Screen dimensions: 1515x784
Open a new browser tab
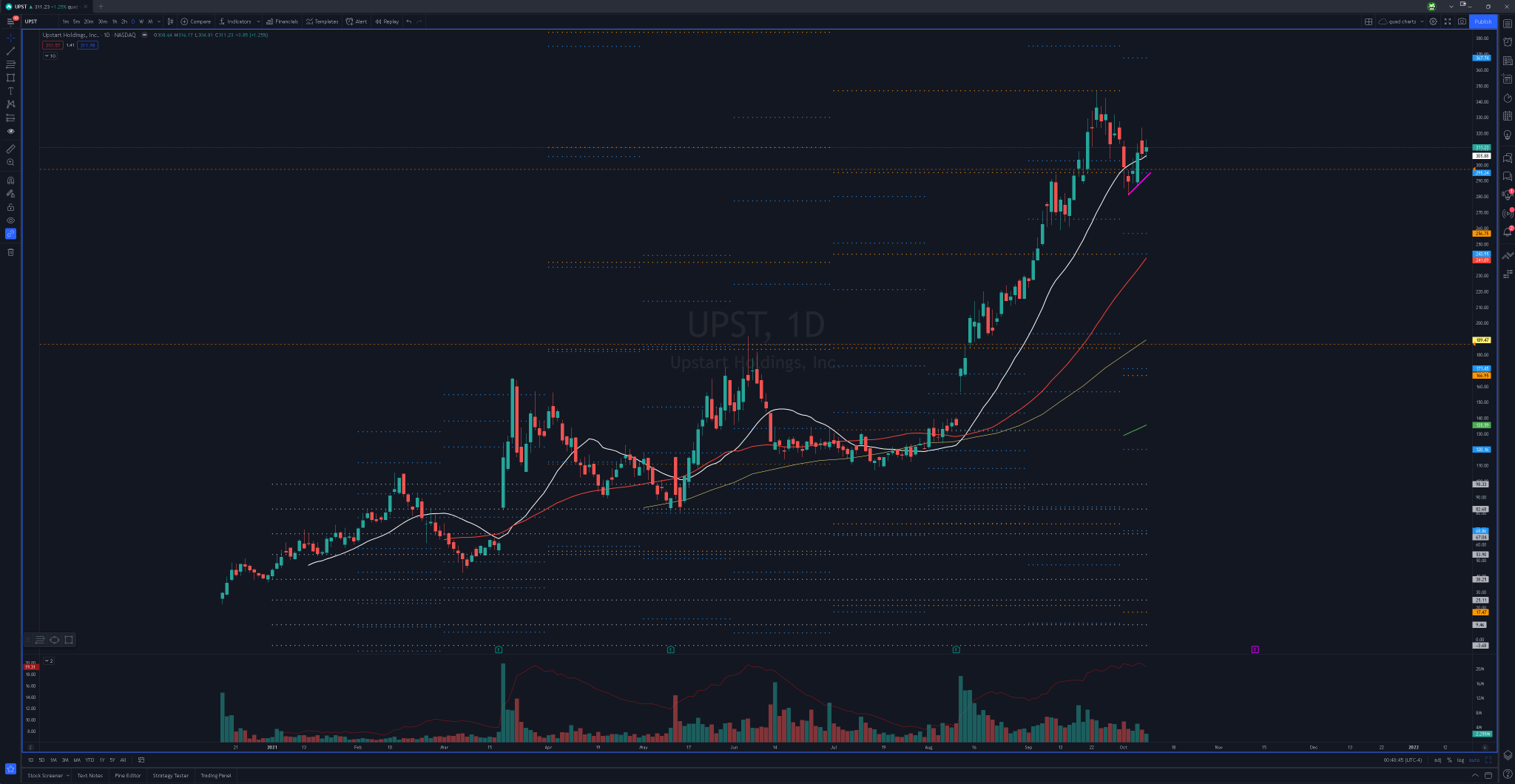pos(101,7)
